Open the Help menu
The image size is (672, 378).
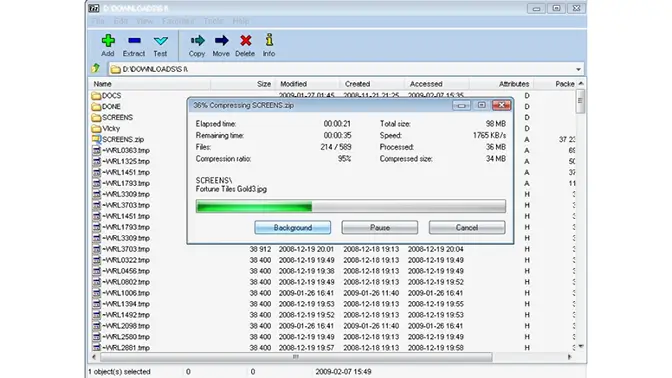241,21
